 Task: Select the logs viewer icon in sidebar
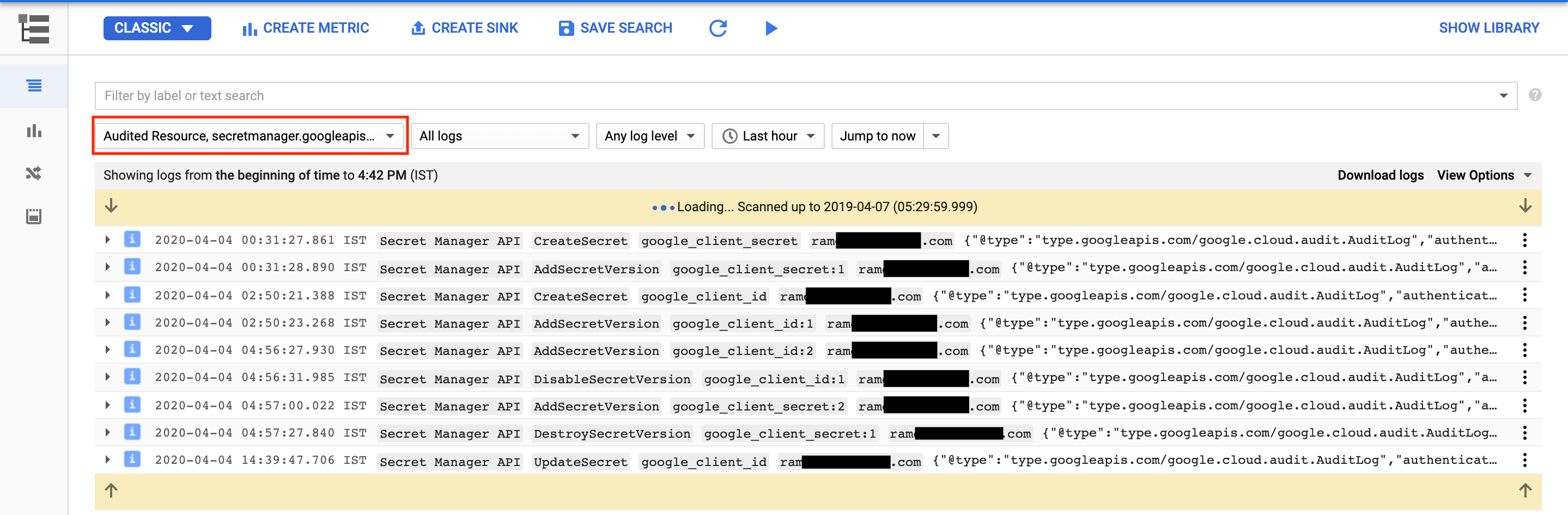[x=33, y=85]
